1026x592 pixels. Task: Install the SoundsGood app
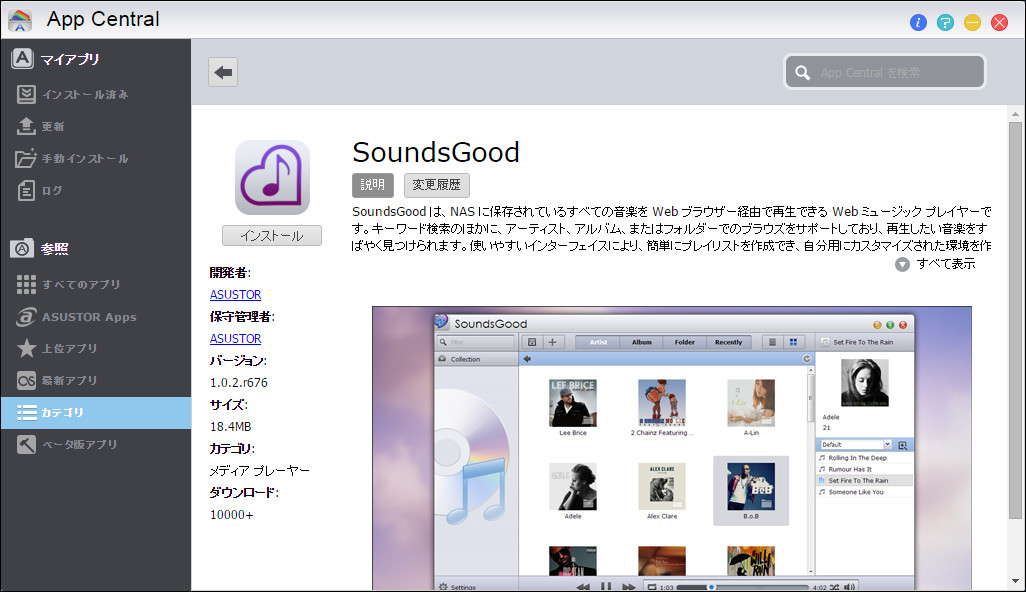(271, 235)
